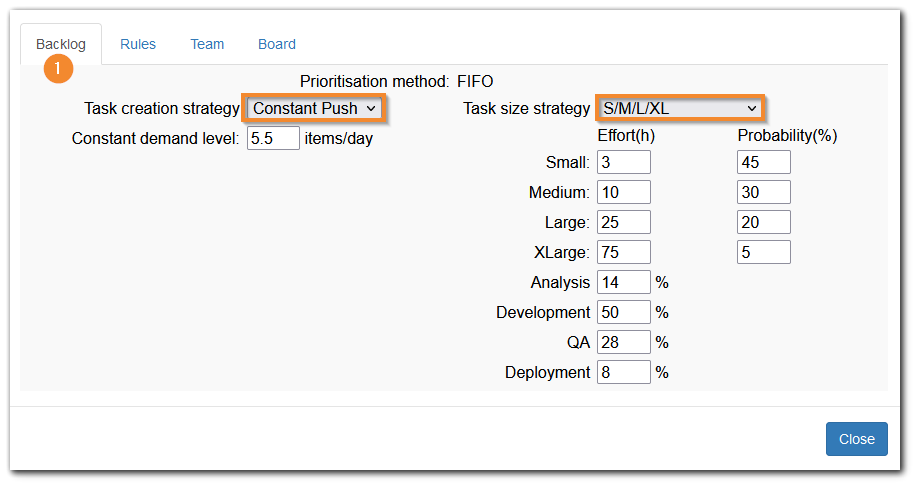The height and width of the screenshot is (488, 918).
Task: Focus the XLarge probability percent field
Action: tap(764, 252)
